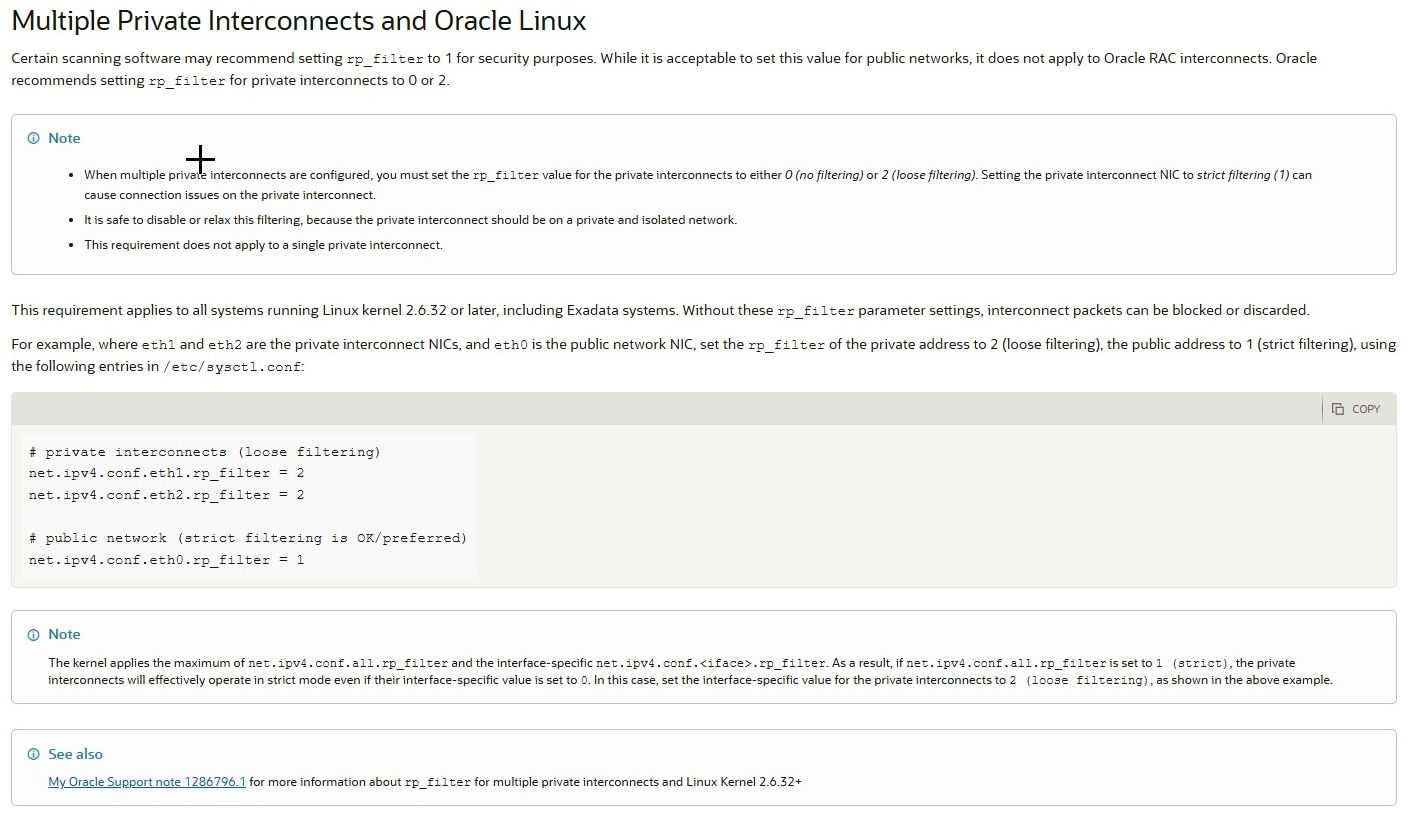Screen dimensions: 1408x813
Task: Click the info icon in the kernel maximum Note box
Action: click(x=34, y=635)
